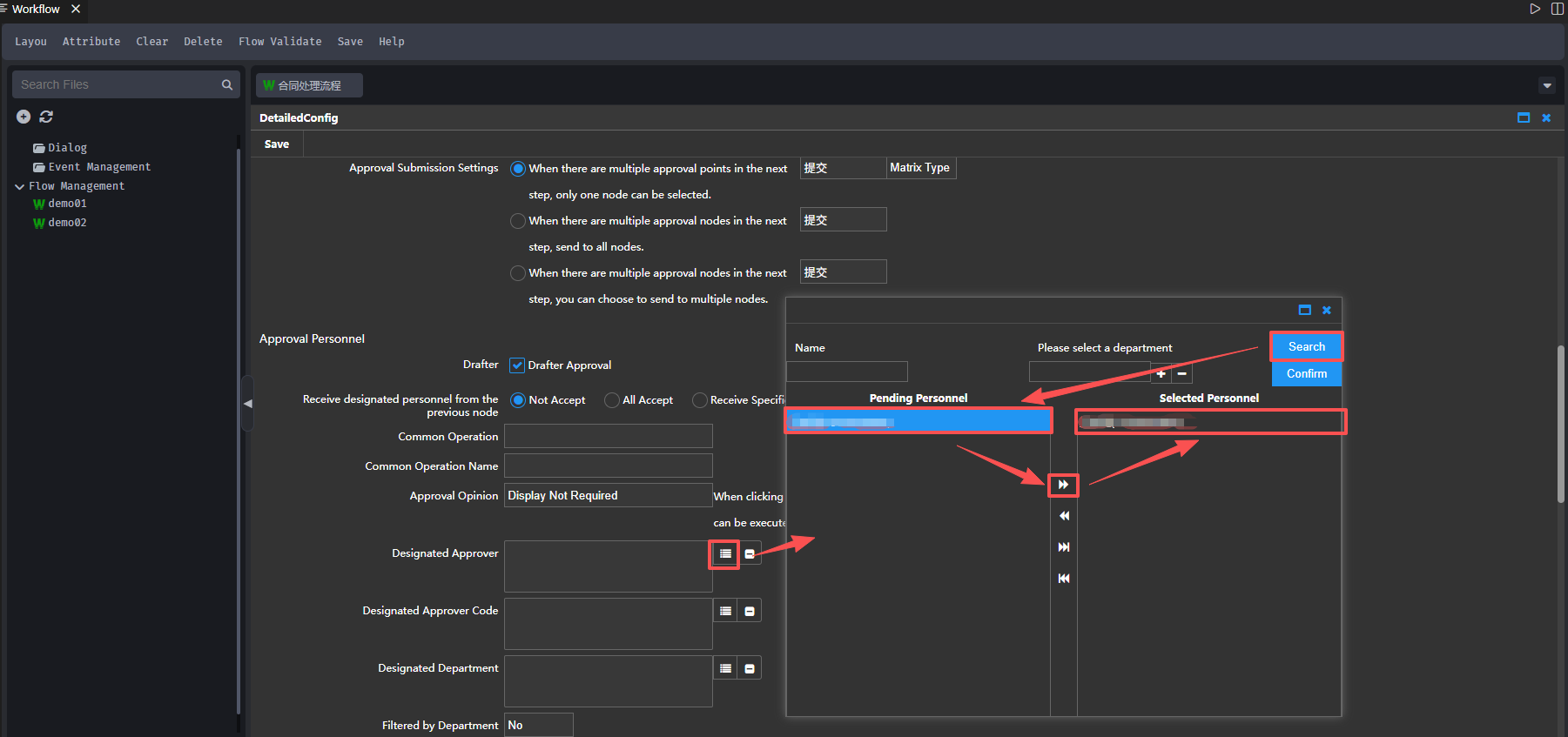The width and height of the screenshot is (1568, 737).
Task: Open the Flow Validate menu
Action: [x=279, y=42]
